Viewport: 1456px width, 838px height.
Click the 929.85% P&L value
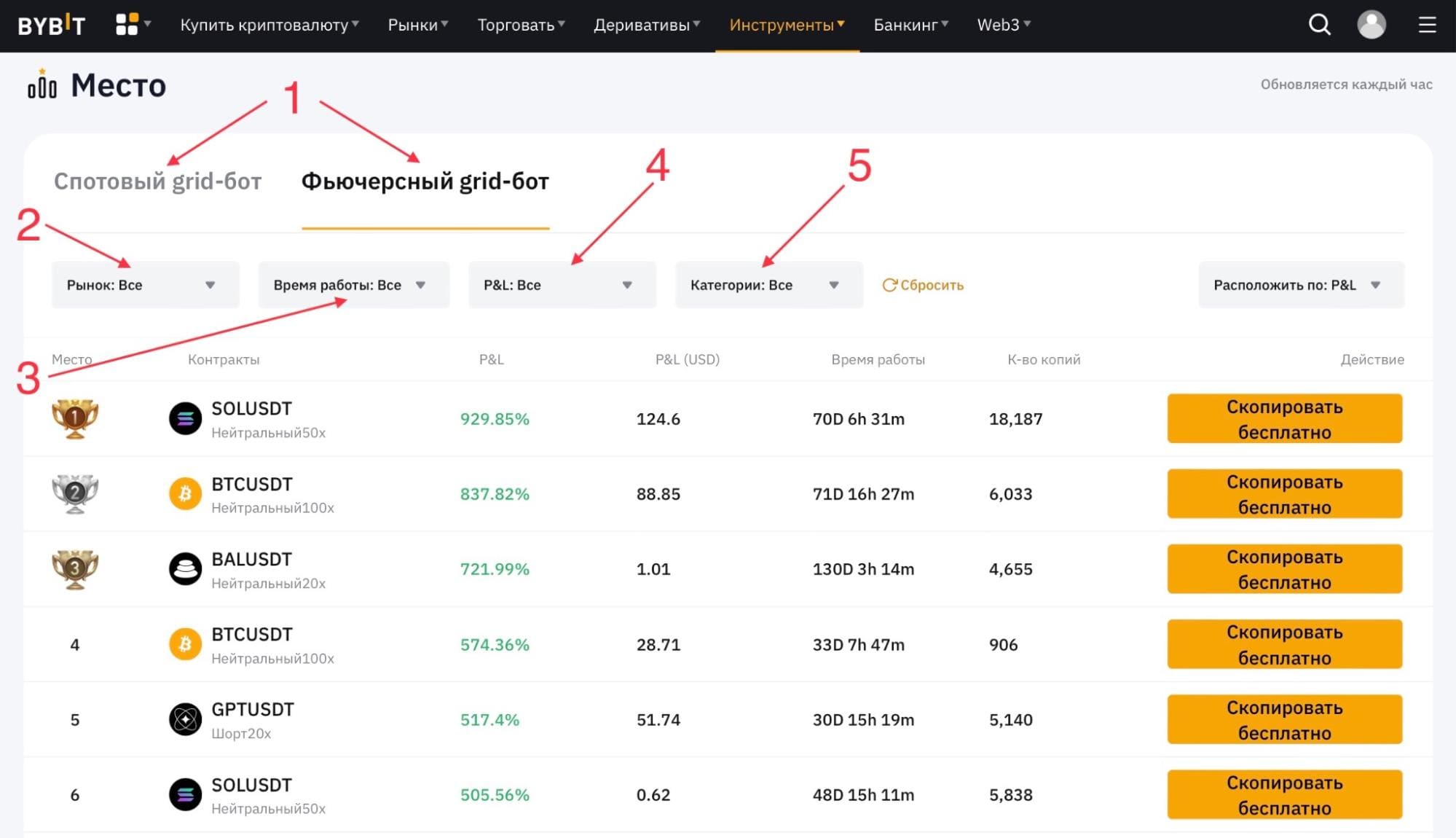495,419
